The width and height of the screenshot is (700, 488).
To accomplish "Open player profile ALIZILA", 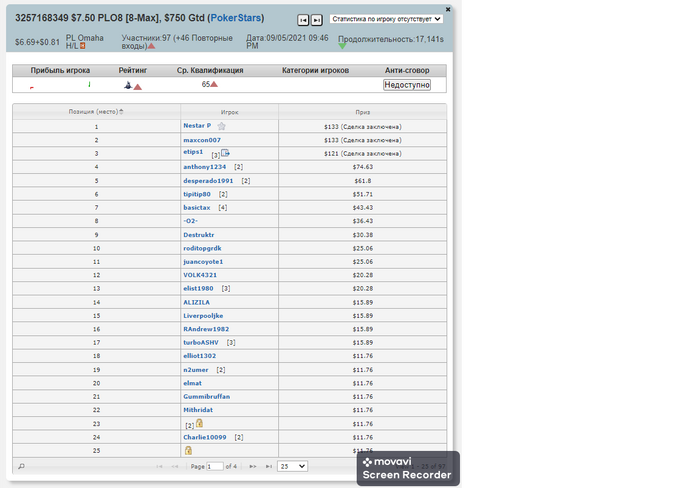I will click(196, 302).
